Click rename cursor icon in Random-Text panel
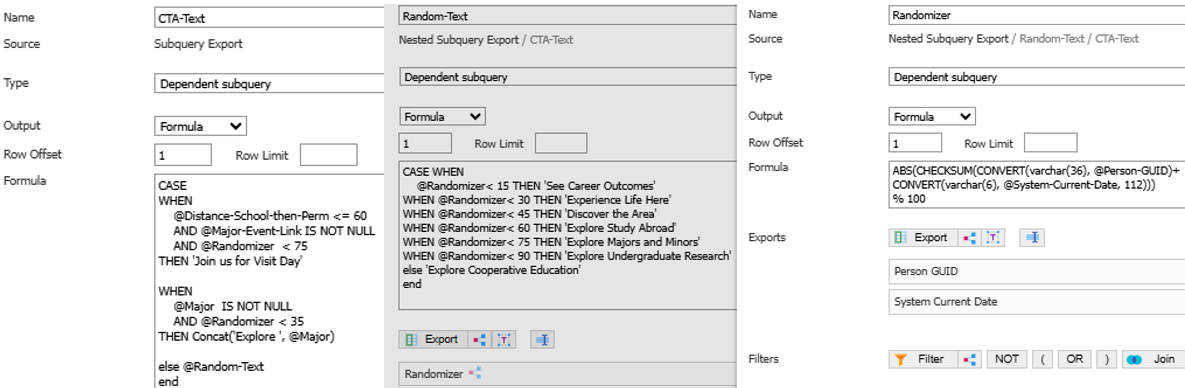This screenshot has height=388, width=1185. point(542,340)
